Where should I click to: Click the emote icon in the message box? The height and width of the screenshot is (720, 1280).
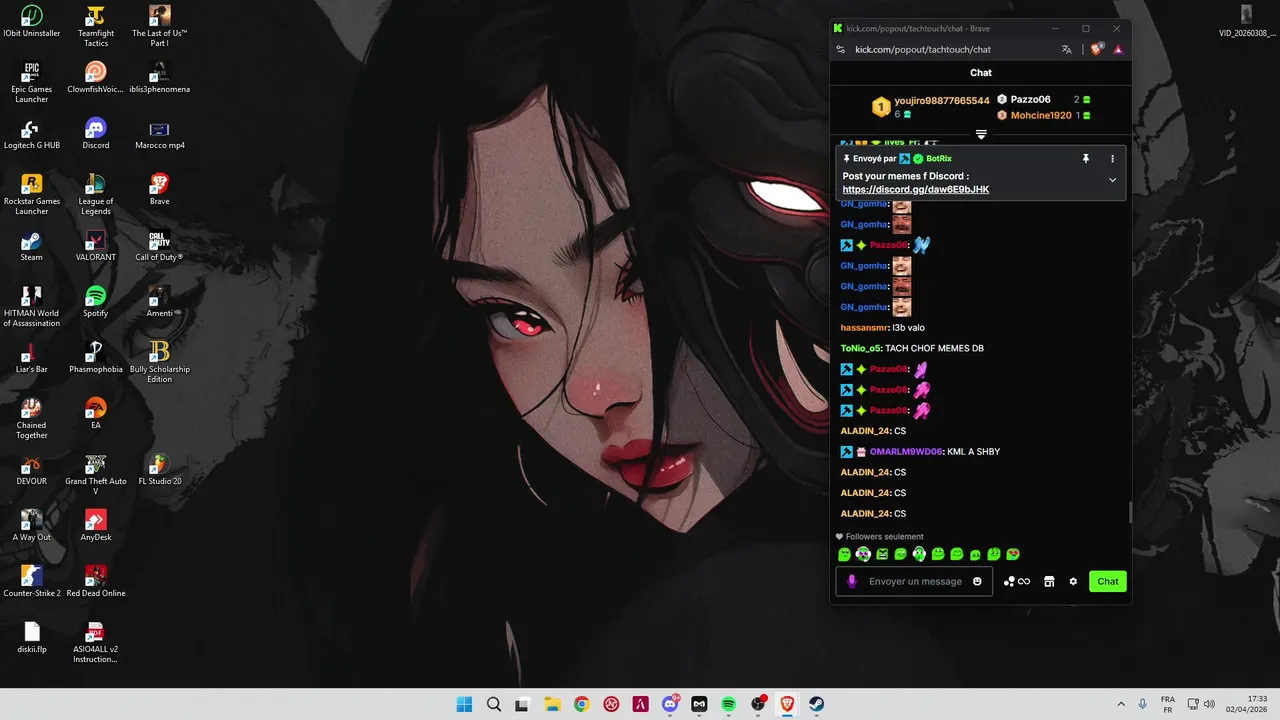coord(977,581)
